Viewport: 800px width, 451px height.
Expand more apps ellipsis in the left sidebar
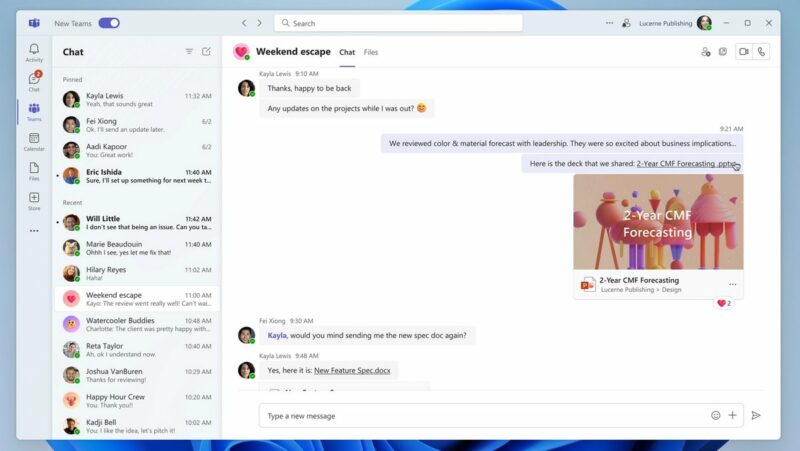pyautogui.click(x=34, y=231)
